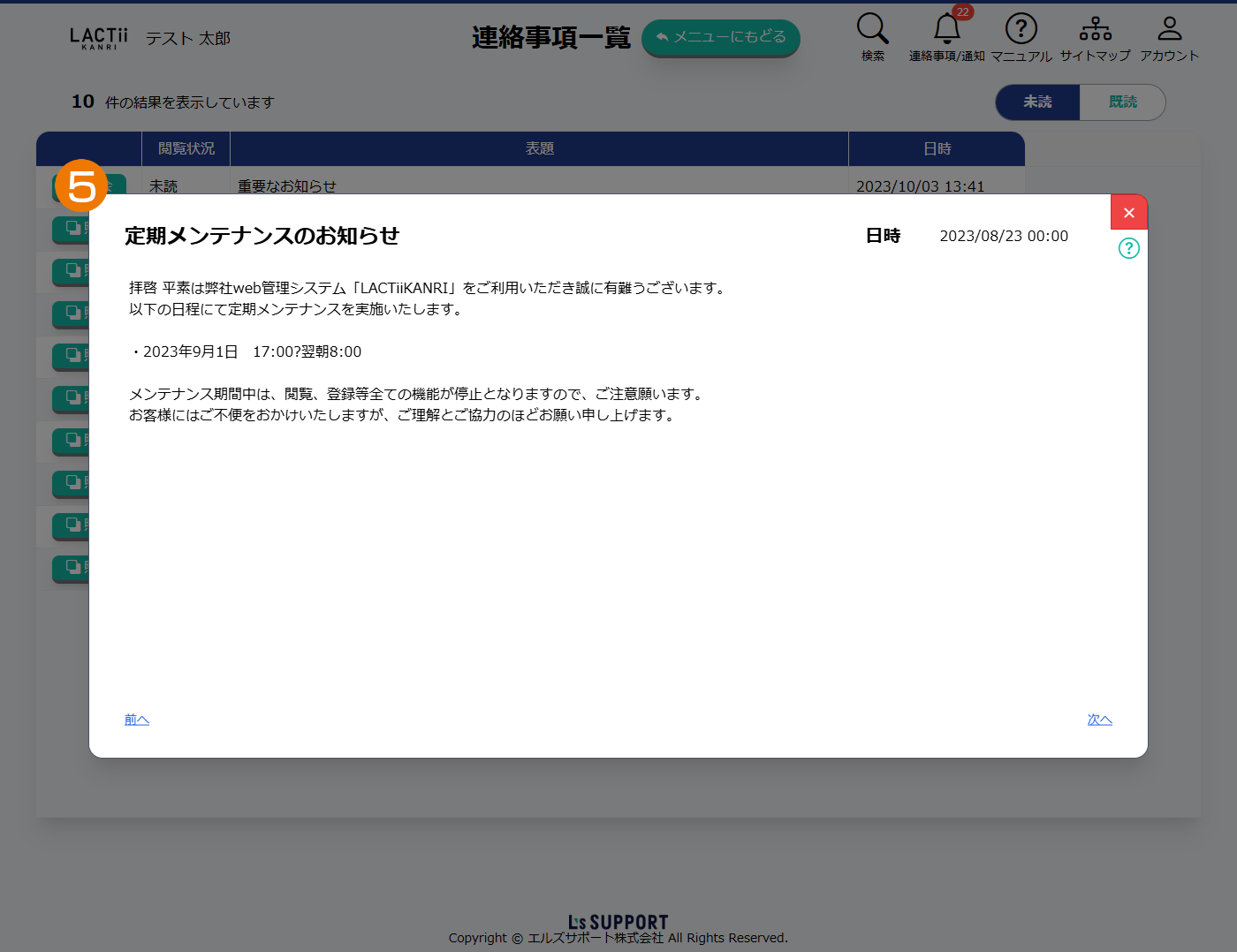This screenshot has height=952, width=1237.
Task: Click the search magnifier icon
Action: pos(872,29)
